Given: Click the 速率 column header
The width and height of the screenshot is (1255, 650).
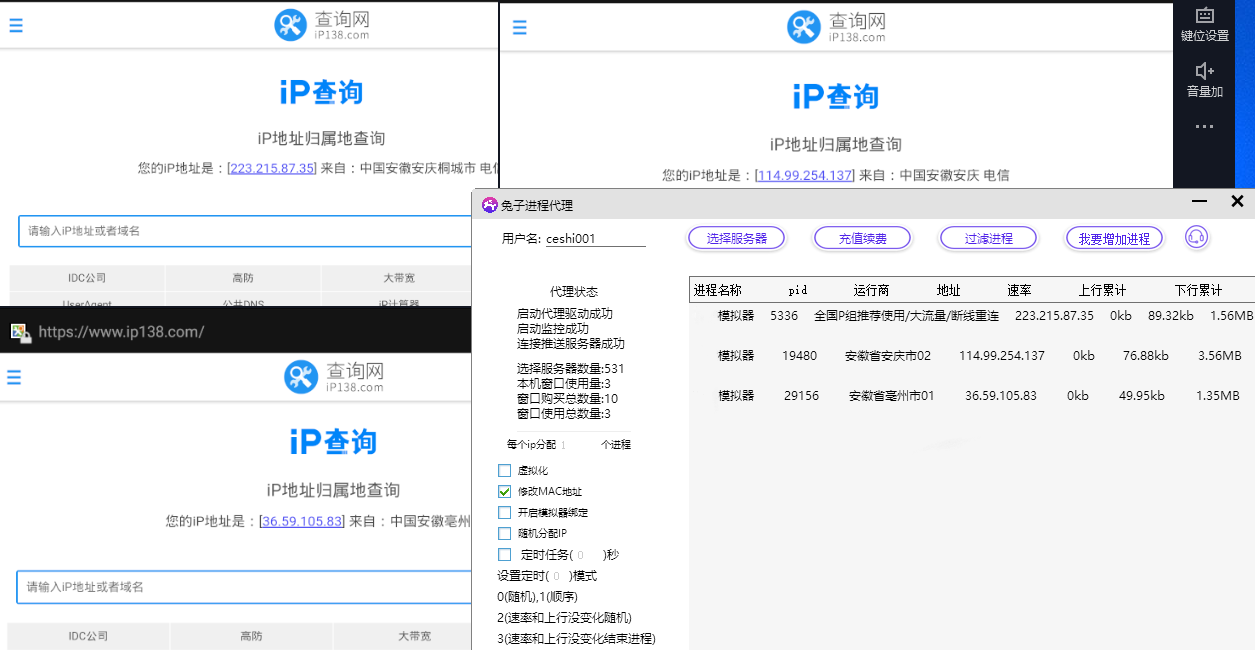Looking at the screenshot, I should [x=1019, y=290].
